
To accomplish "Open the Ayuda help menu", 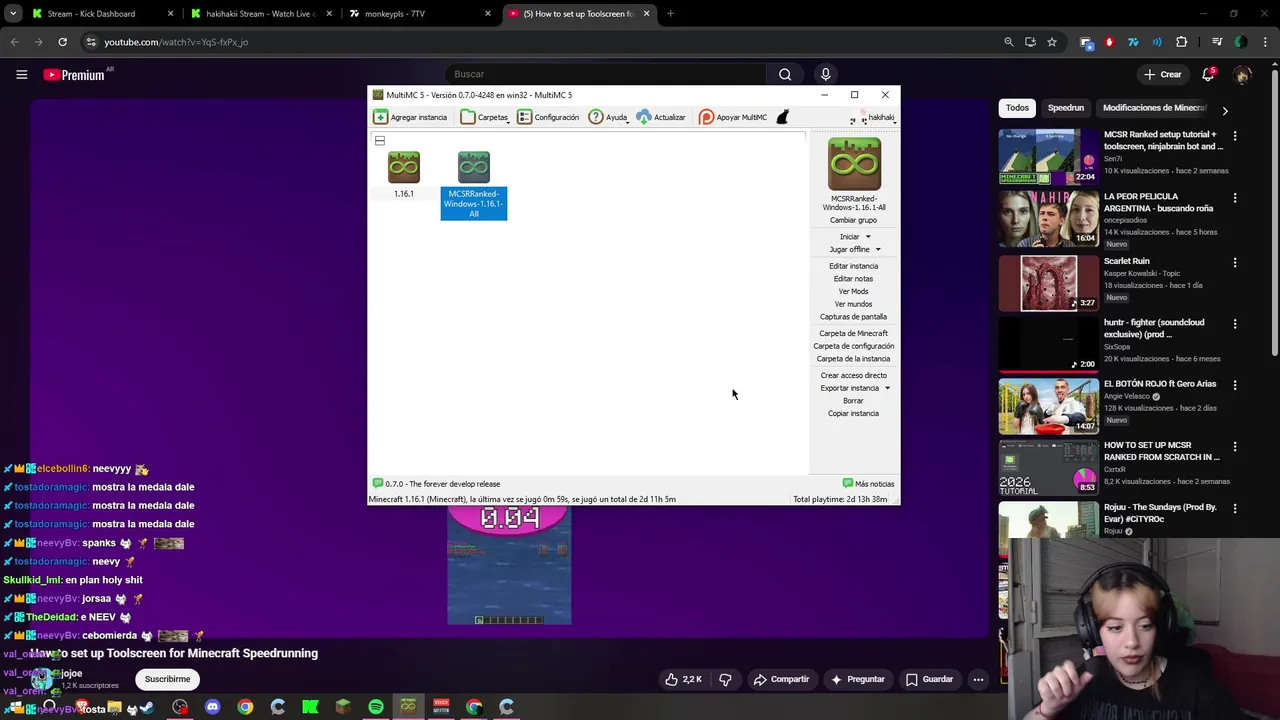I will coord(608,117).
